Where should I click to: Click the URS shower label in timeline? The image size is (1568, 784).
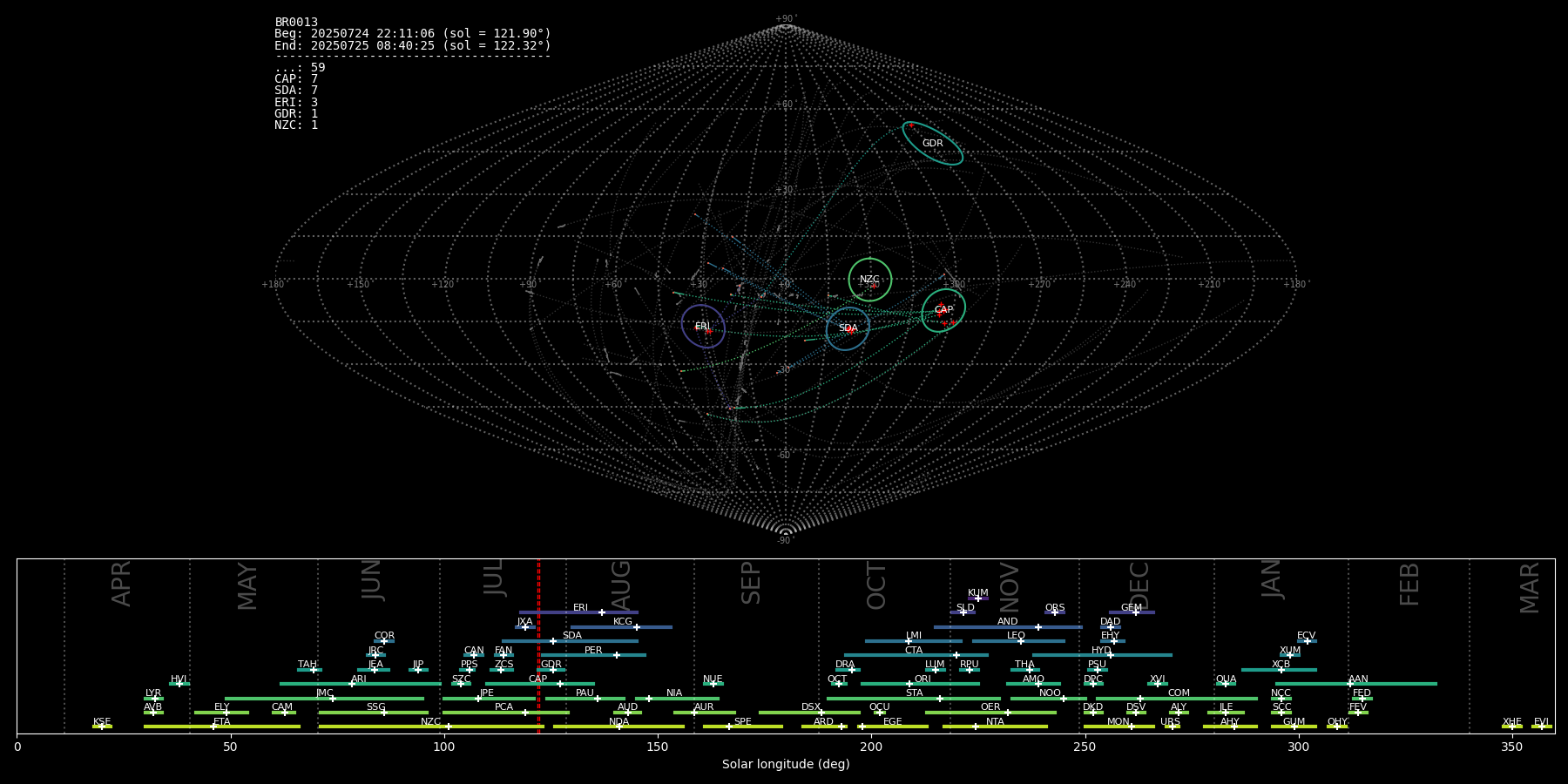pos(1170,722)
